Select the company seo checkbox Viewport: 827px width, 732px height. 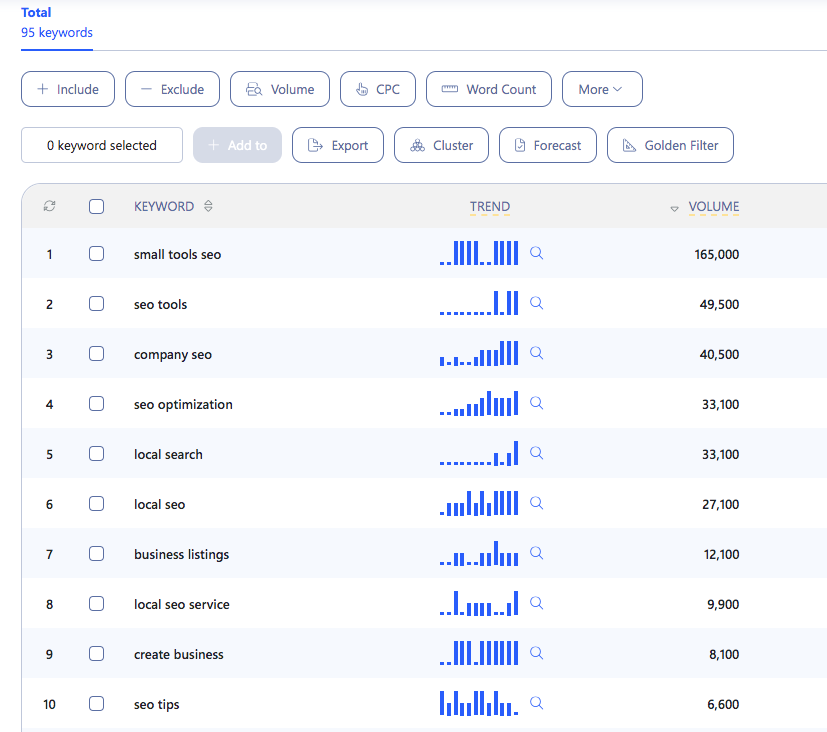(97, 353)
